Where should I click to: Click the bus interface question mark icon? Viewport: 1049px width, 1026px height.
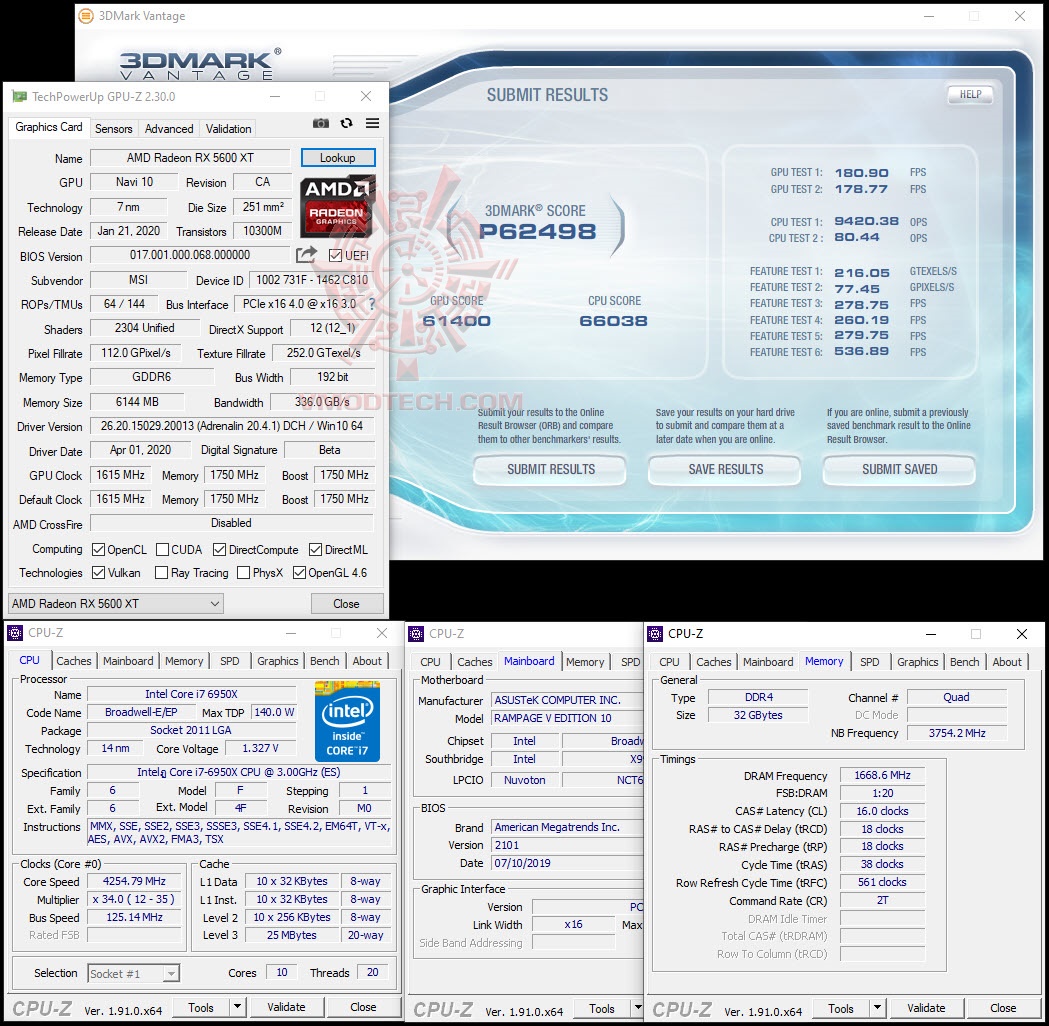[x=371, y=304]
